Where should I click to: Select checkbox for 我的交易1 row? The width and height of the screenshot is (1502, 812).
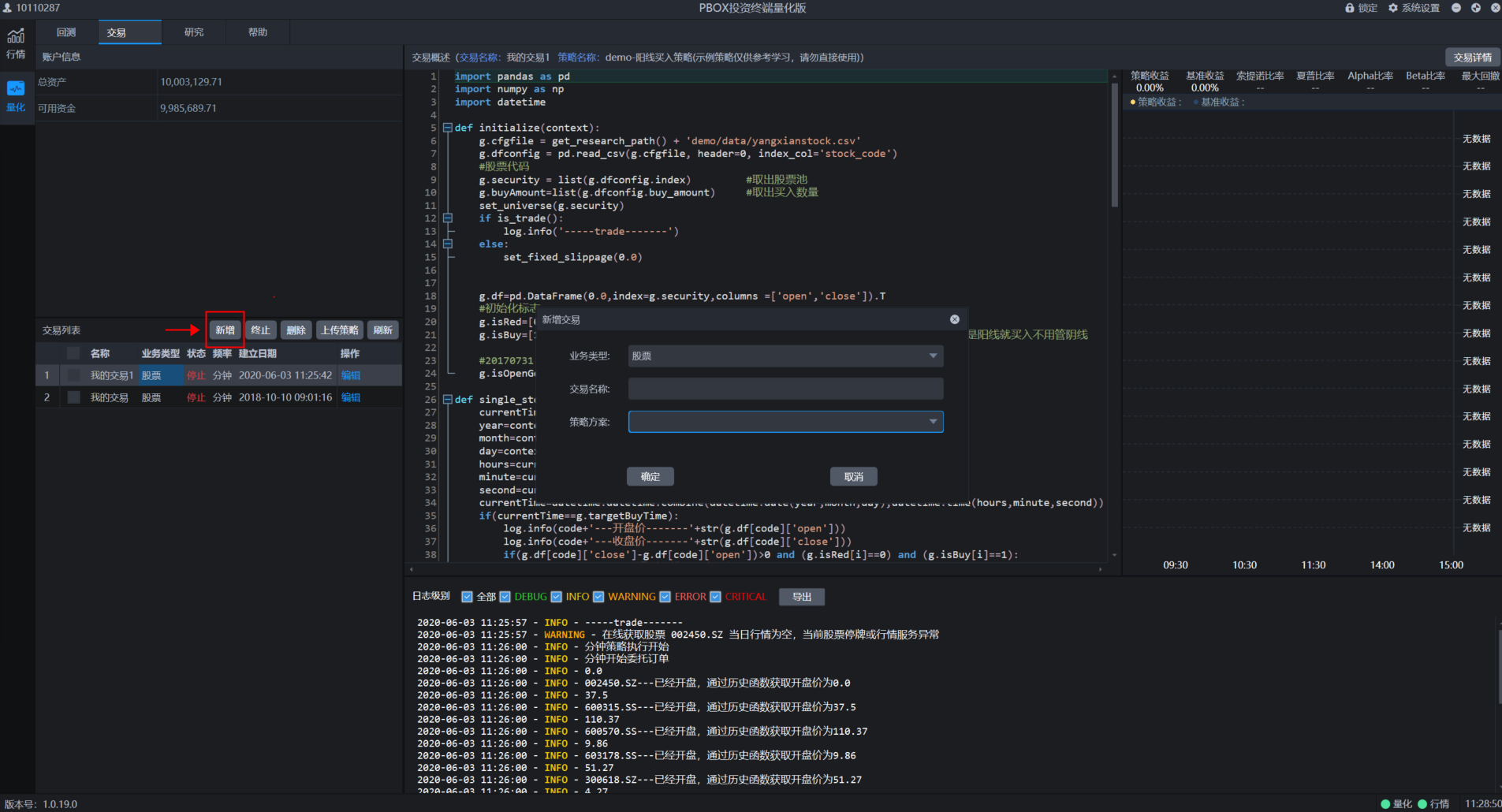pyautogui.click(x=73, y=375)
